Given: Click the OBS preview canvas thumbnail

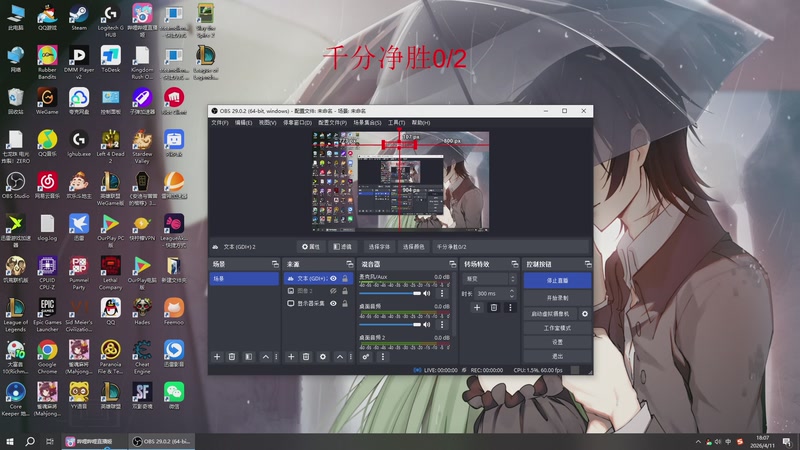Looking at the screenshot, I should click(401, 182).
